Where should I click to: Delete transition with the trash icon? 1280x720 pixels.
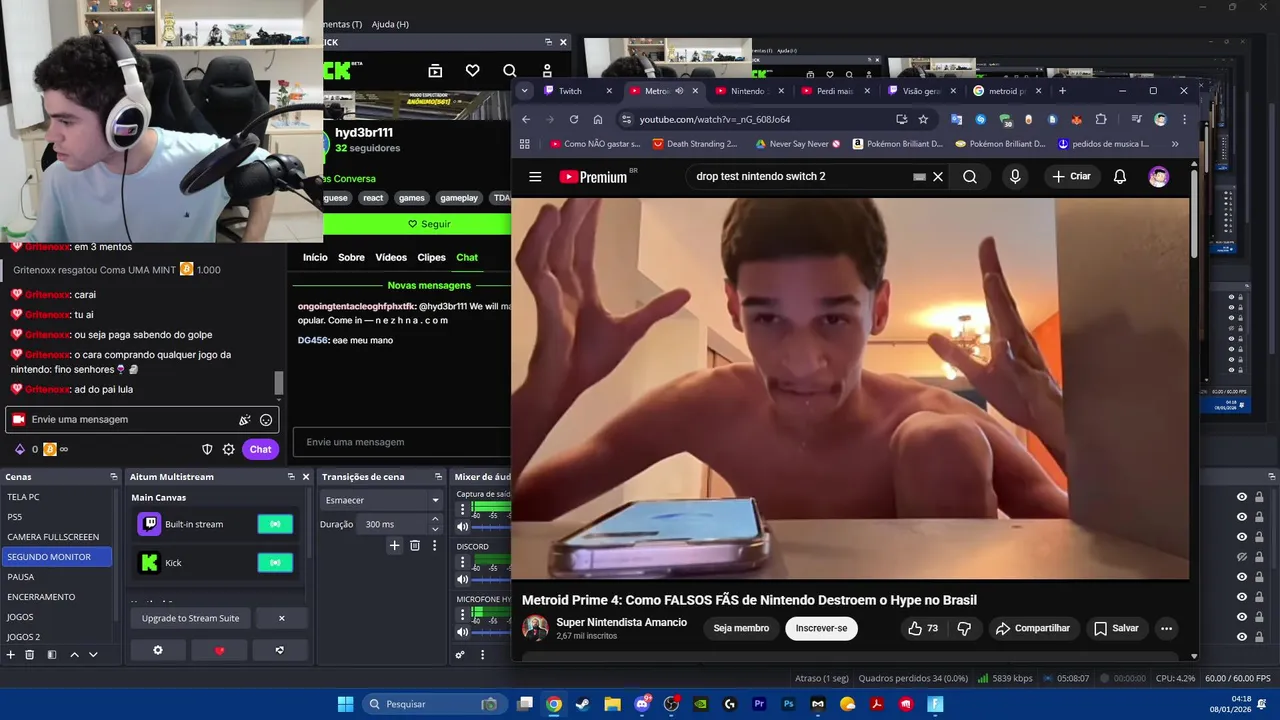pyautogui.click(x=414, y=545)
